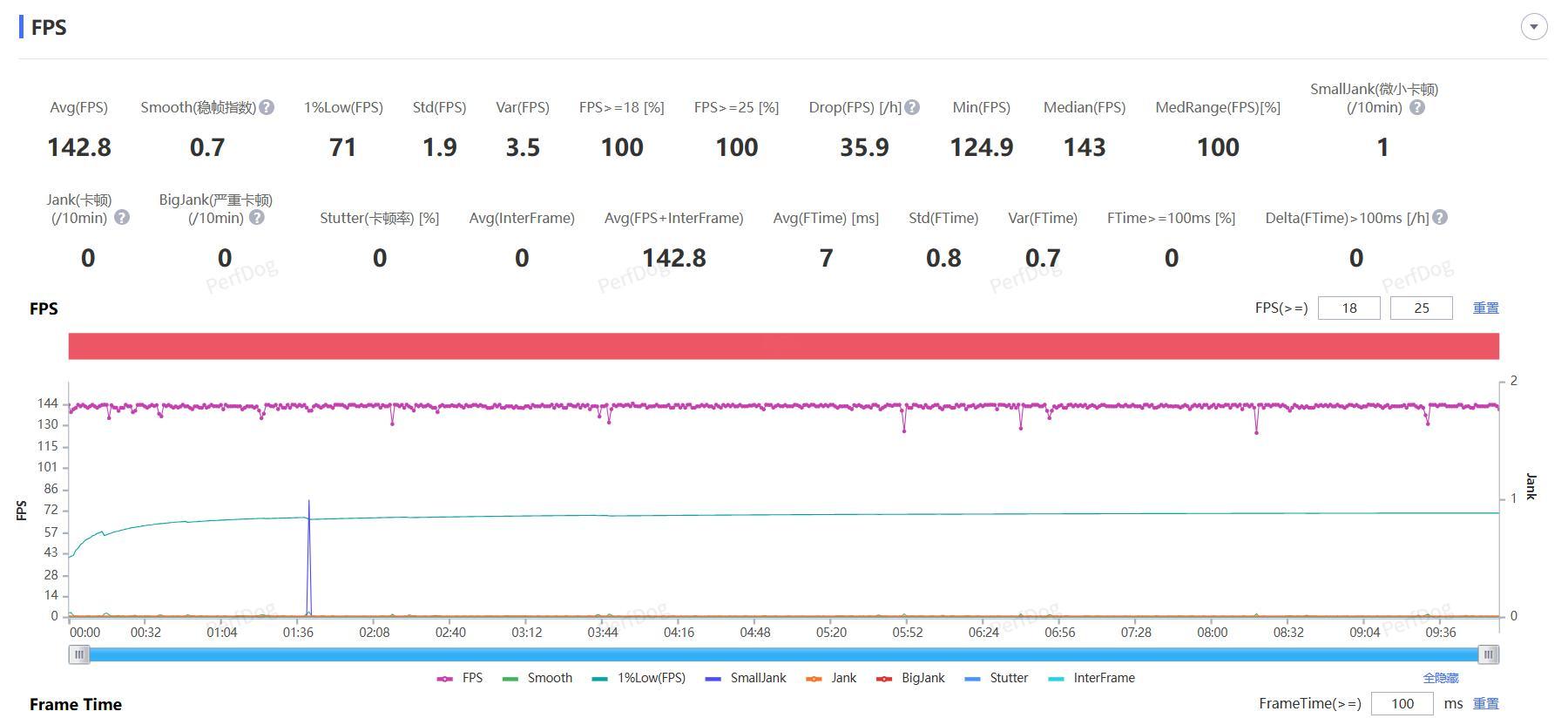Click the left handle of time range slider

point(79,654)
